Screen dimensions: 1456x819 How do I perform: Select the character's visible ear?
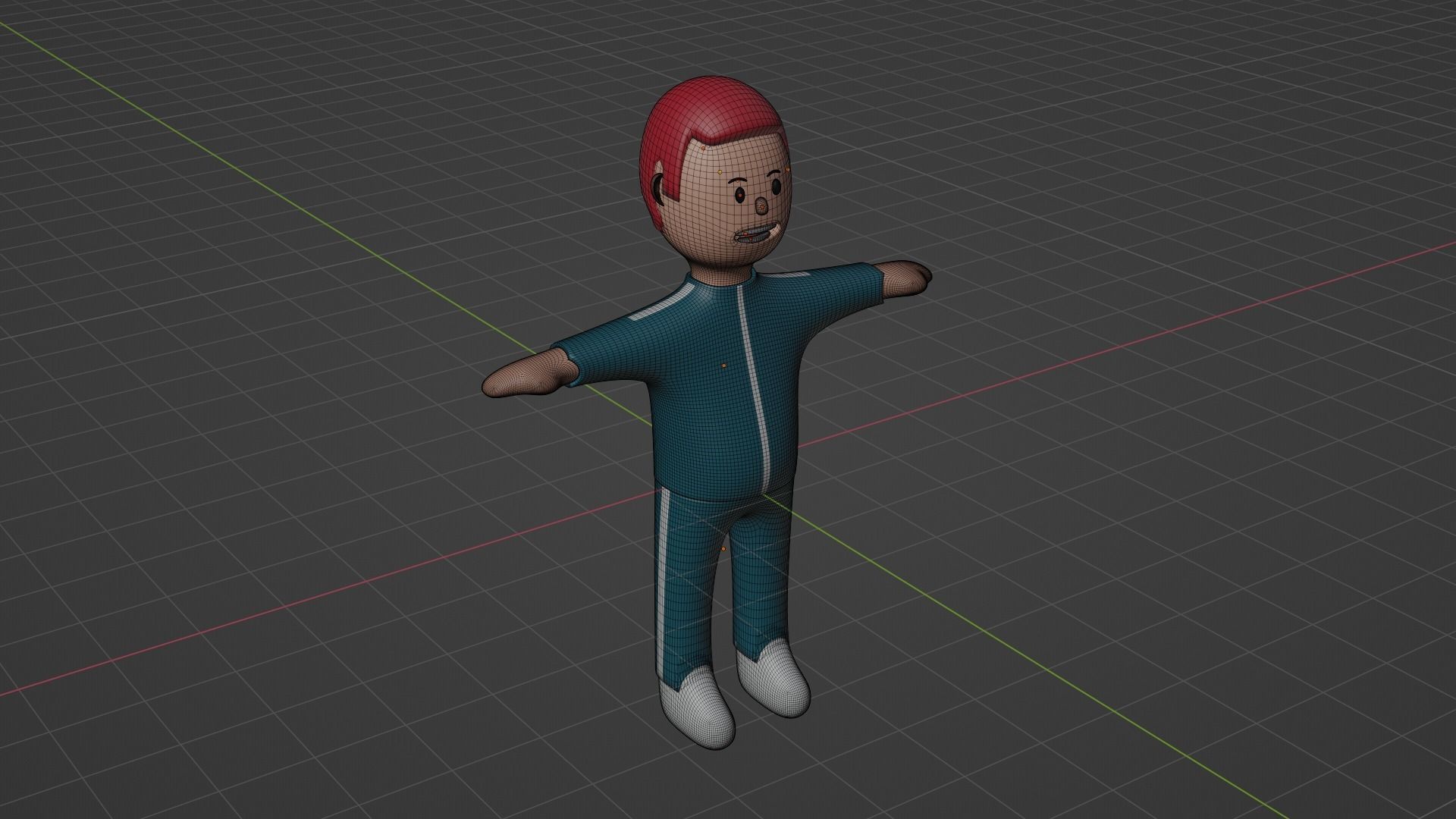(x=659, y=190)
